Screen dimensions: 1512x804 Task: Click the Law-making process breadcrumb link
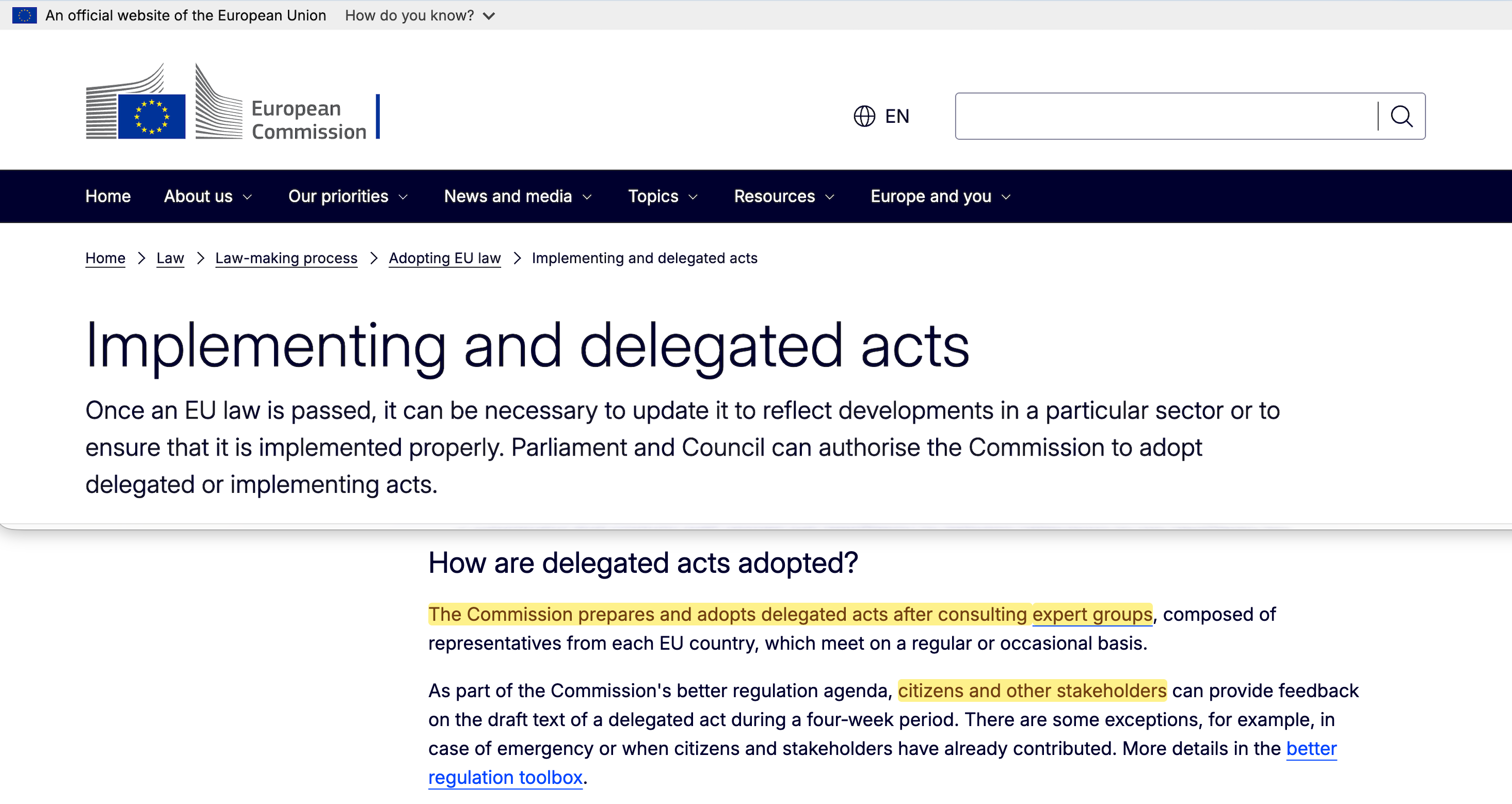click(x=286, y=258)
